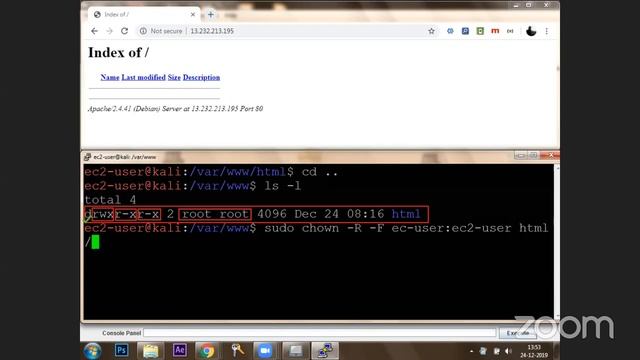
Task: Click the terminal window scrollbar
Action: pos(557,242)
